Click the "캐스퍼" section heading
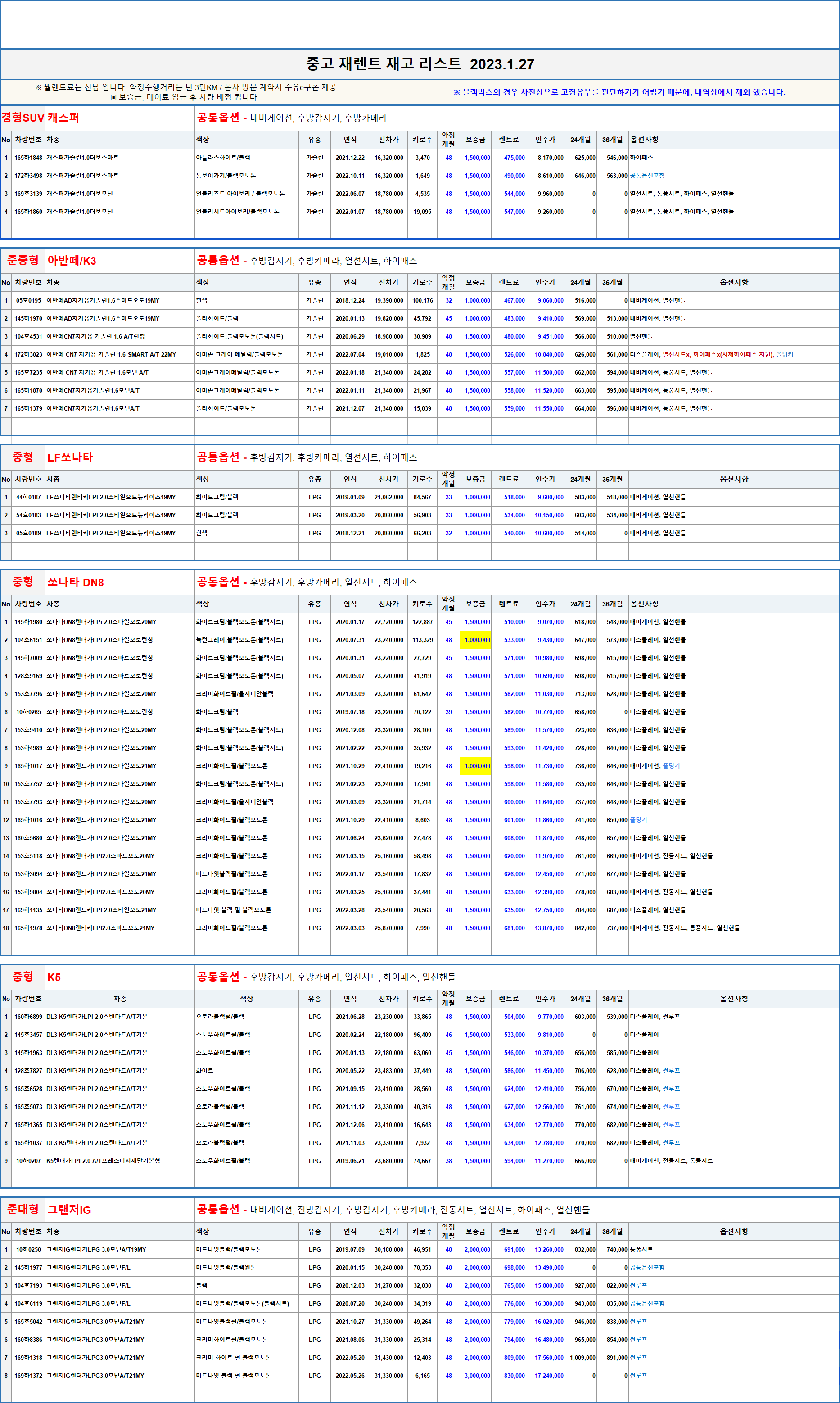 pyautogui.click(x=63, y=118)
